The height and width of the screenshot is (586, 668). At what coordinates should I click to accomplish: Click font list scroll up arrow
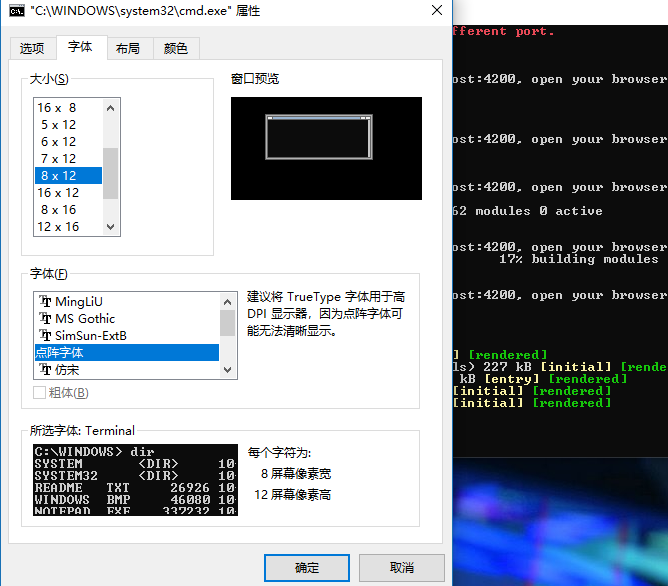[x=227, y=302]
